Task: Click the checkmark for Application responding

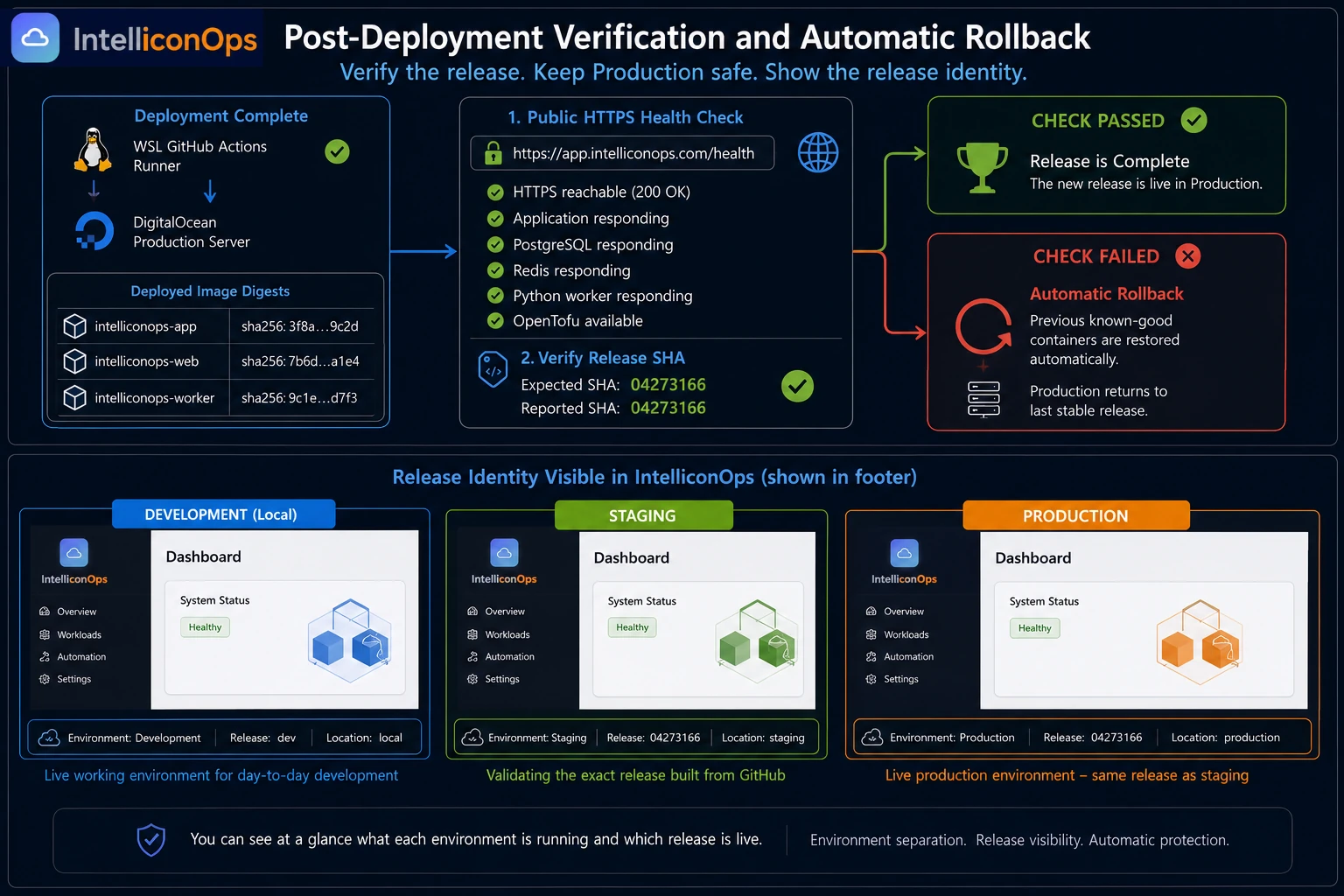Action: pyautogui.click(x=495, y=218)
